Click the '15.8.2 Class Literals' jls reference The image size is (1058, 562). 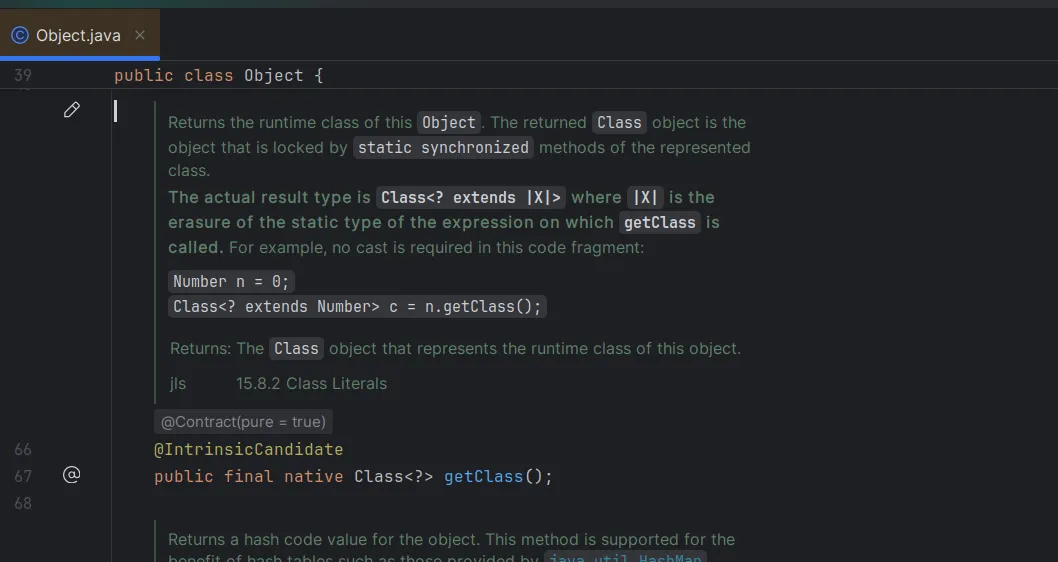coord(311,383)
